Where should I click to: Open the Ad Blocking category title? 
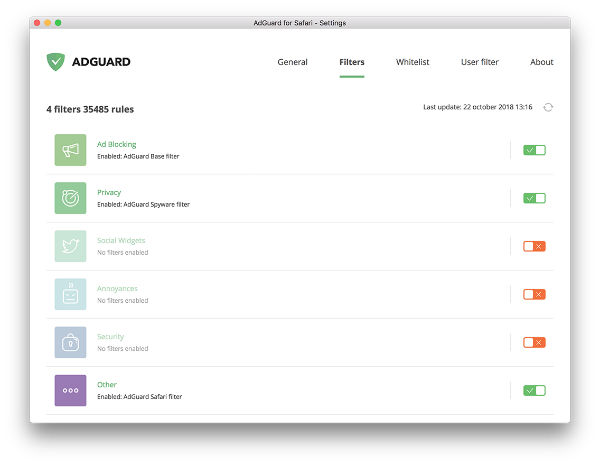(x=116, y=144)
